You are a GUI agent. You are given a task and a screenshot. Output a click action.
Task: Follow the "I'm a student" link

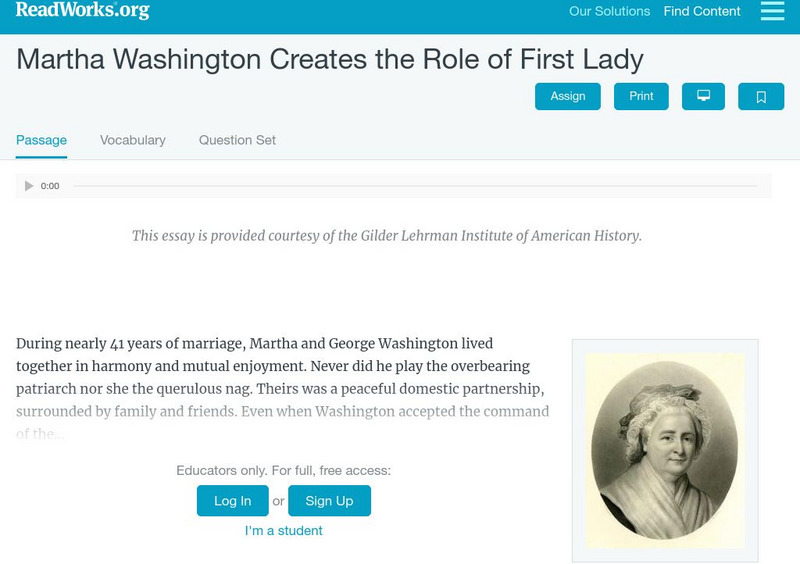pyautogui.click(x=284, y=531)
